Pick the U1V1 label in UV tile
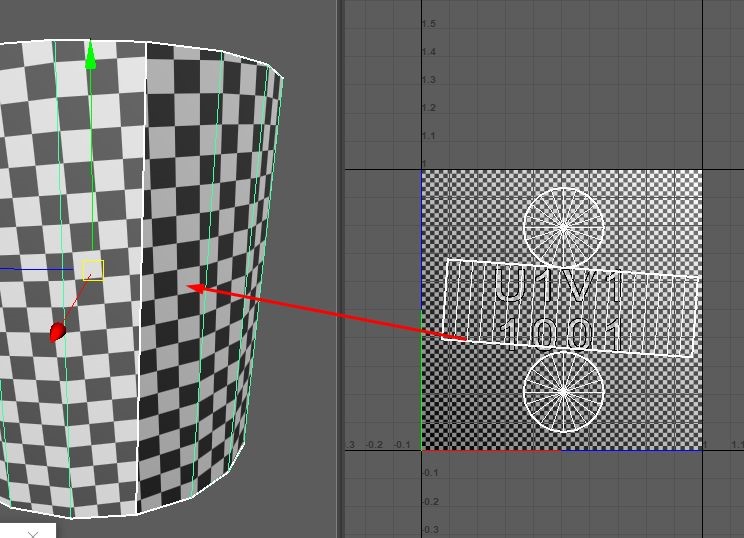 [558, 286]
